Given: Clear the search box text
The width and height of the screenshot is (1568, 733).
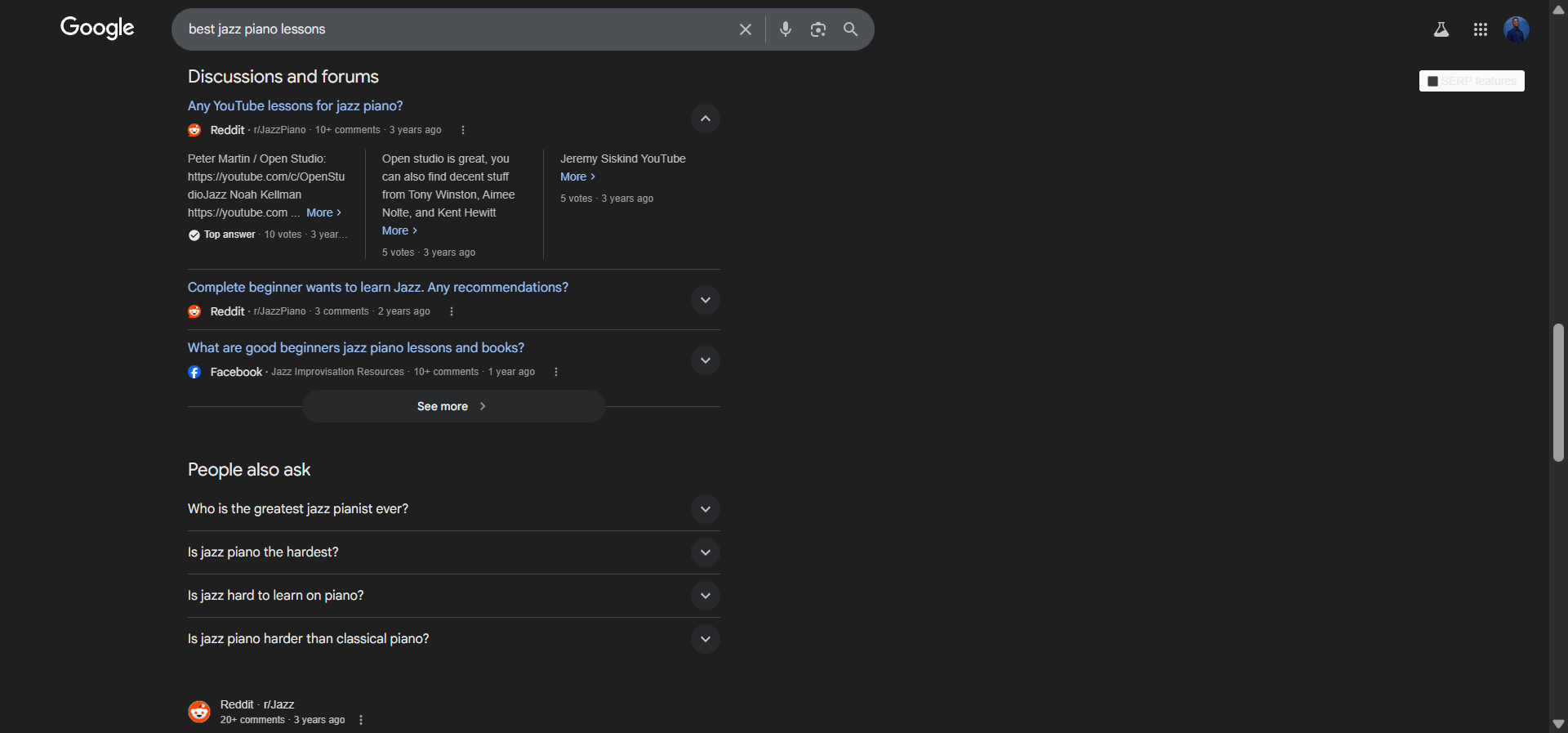Looking at the screenshot, I should click(745, 29).
